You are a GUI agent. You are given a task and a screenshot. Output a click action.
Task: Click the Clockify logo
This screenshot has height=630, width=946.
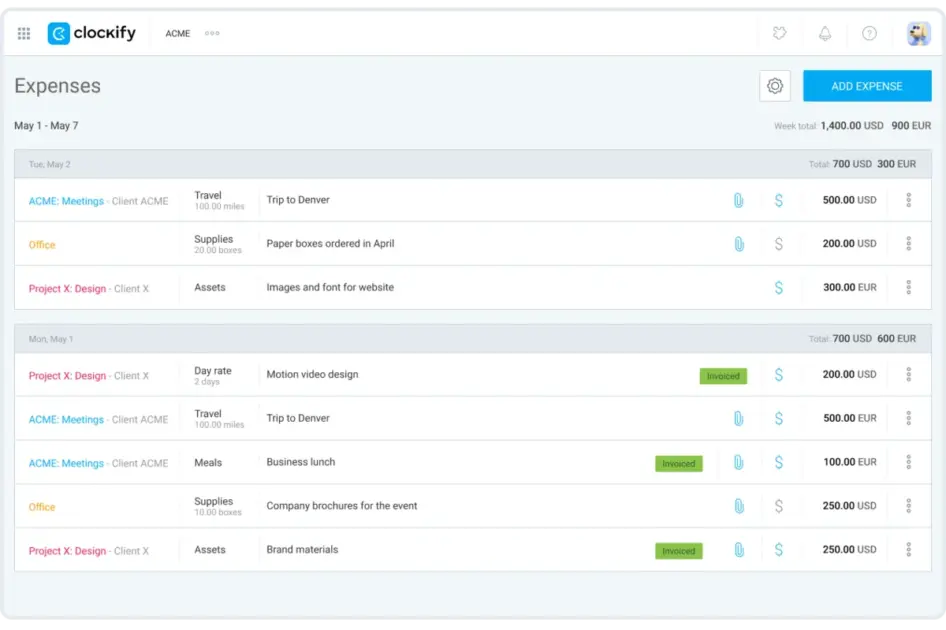pyautogui.click(x=92, y=33)
